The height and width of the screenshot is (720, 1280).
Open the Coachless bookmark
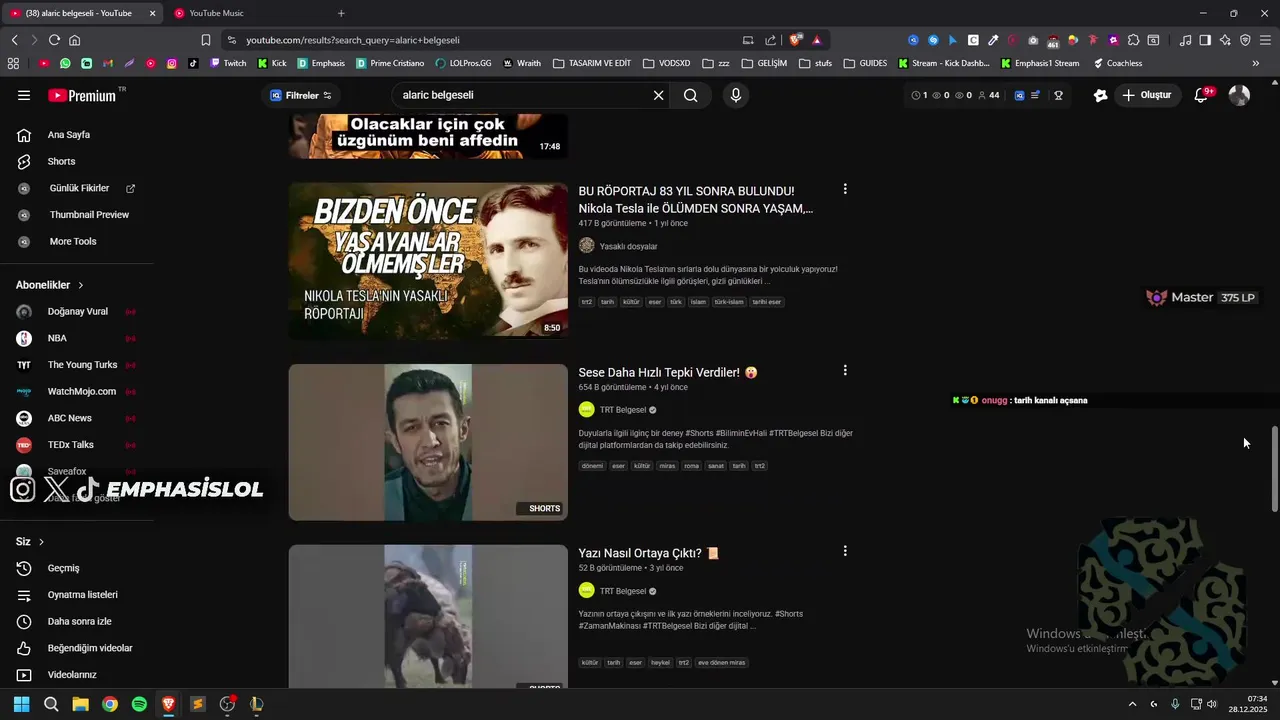tap(1118, 63)
